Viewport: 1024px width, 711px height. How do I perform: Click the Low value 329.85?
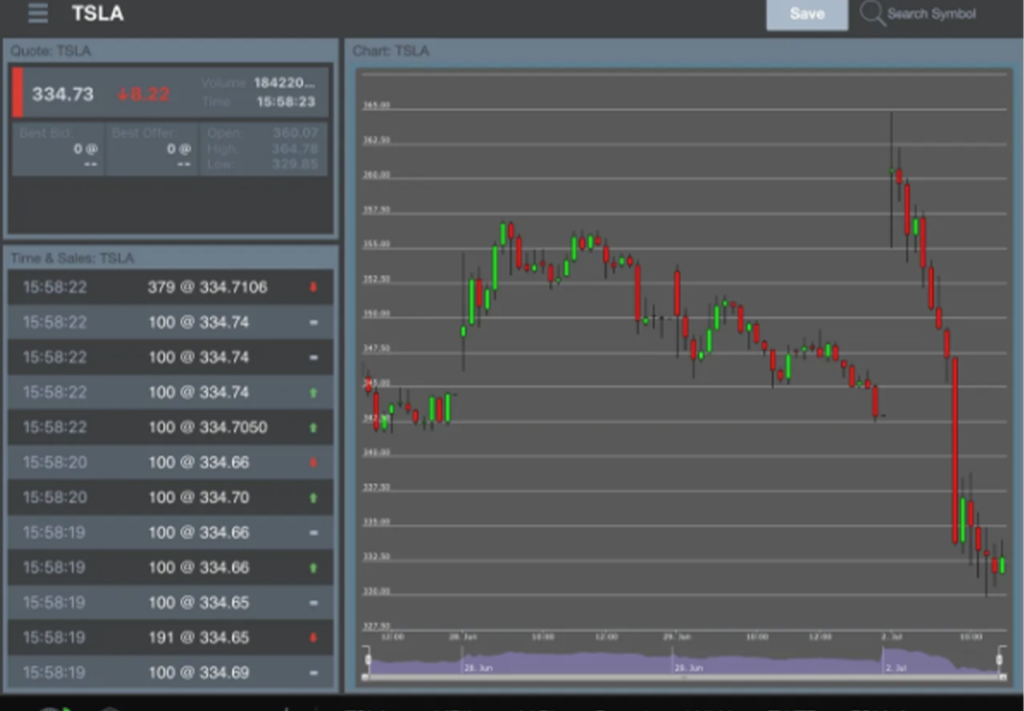(x=296, y=165)
